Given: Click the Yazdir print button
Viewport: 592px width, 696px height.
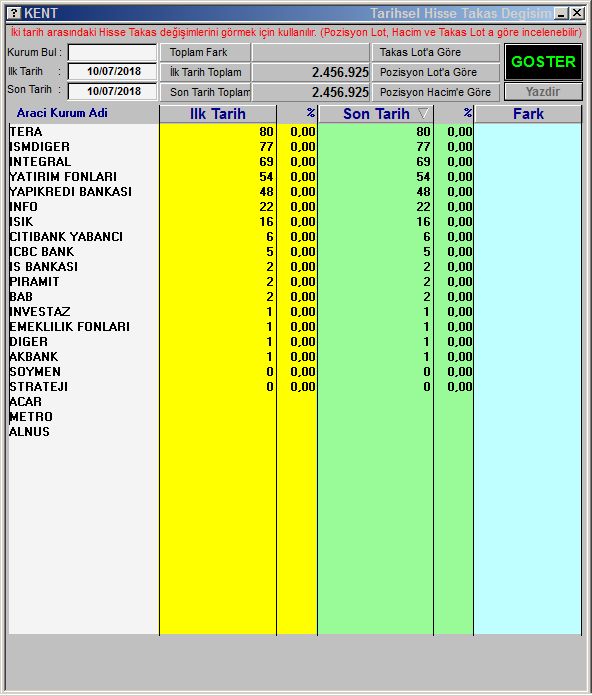Looking at the screenshot, I should click(543, 92).
